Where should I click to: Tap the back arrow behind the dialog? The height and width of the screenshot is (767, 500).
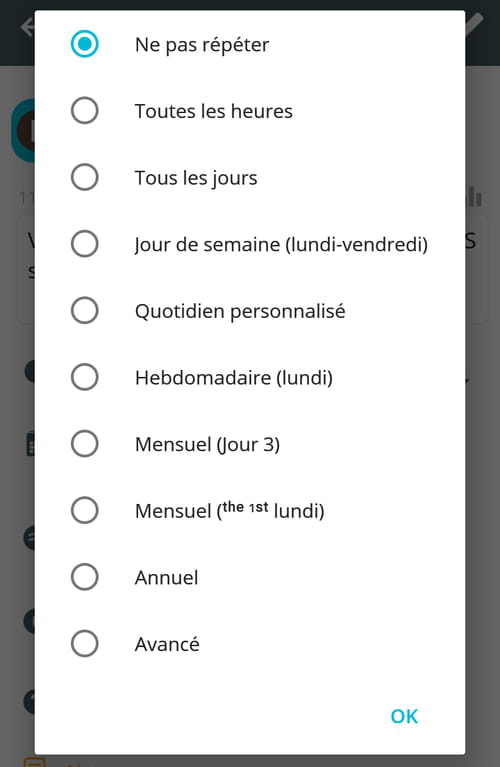point(27,27)
